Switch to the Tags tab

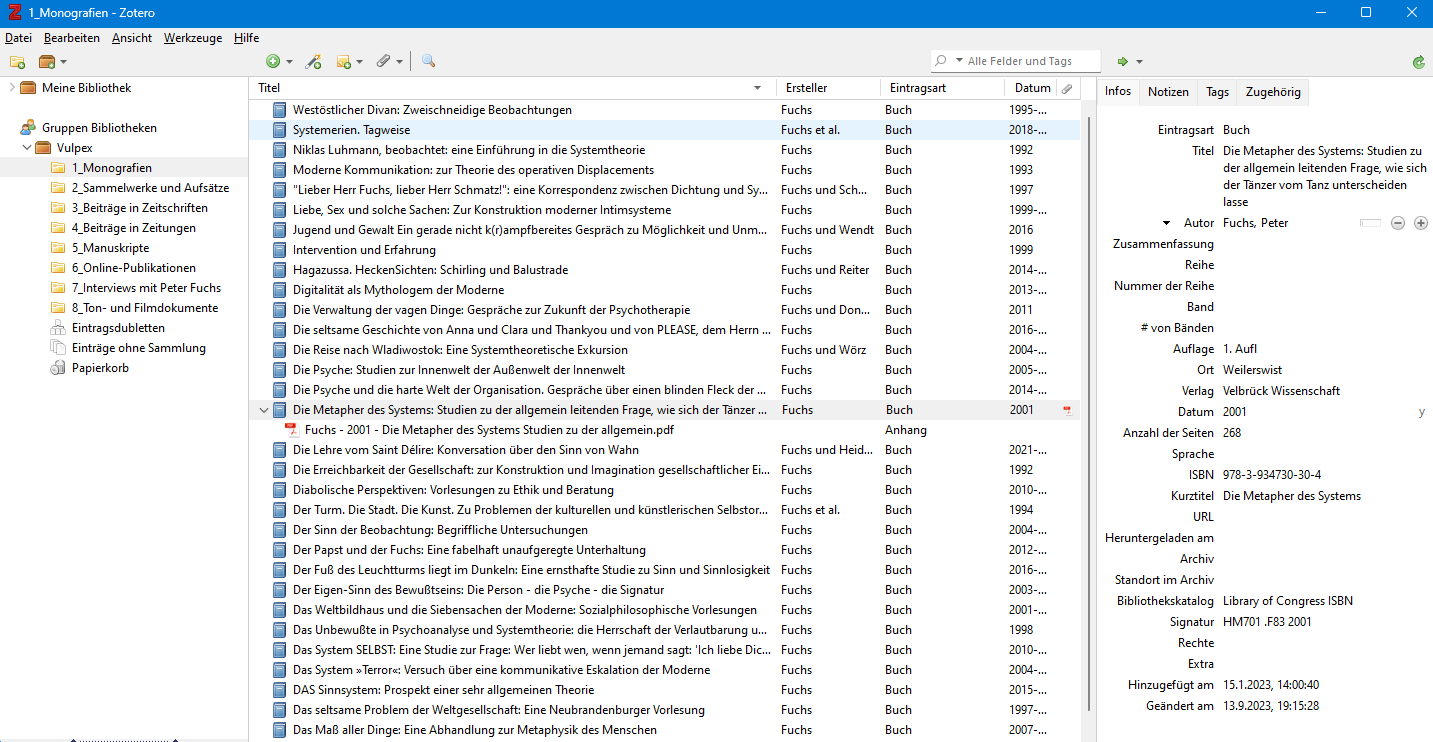pyautogui.click(x=1217, y=92)
